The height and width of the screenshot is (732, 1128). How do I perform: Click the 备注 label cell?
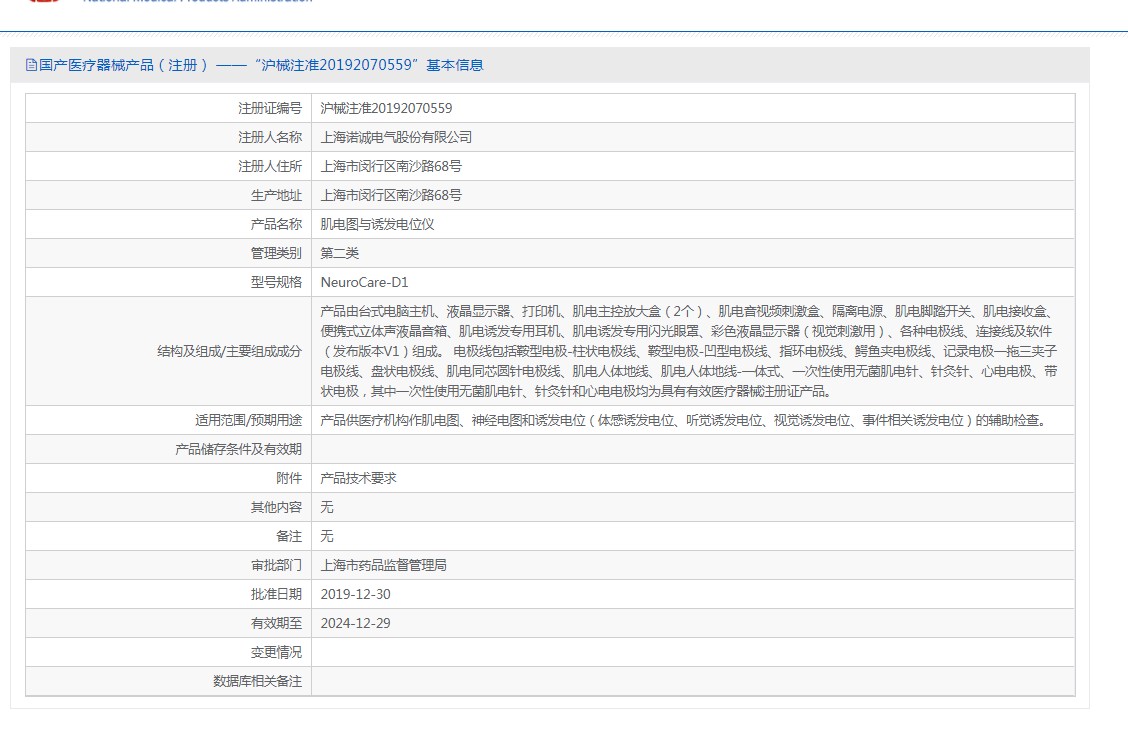point(168,536)
